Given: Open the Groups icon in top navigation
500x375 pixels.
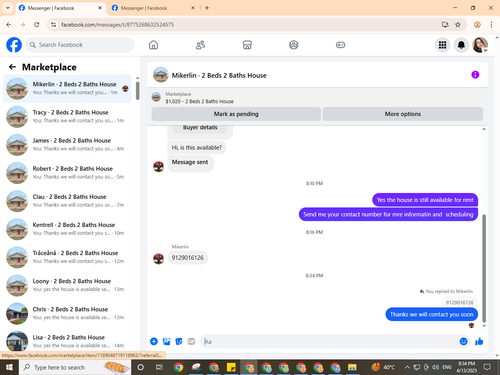Looking at the screenshot, I should (294, 45).
